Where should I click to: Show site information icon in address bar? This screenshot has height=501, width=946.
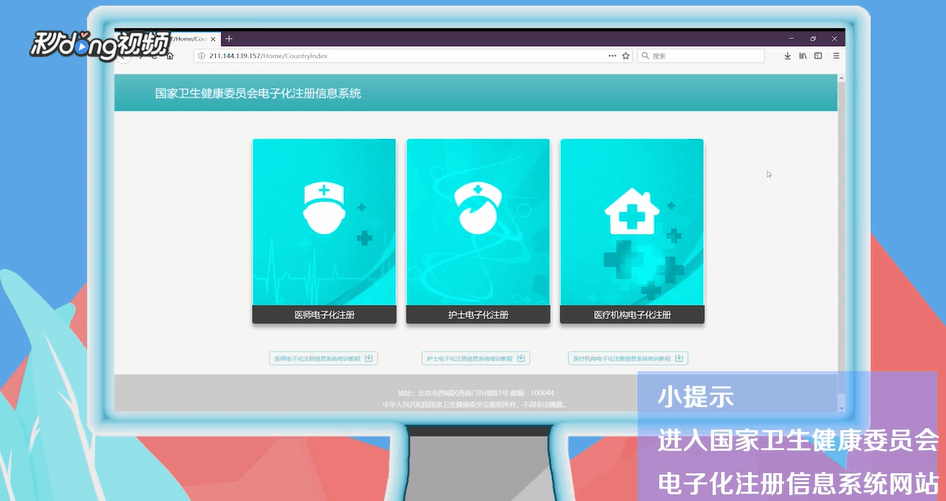point(202,56)
